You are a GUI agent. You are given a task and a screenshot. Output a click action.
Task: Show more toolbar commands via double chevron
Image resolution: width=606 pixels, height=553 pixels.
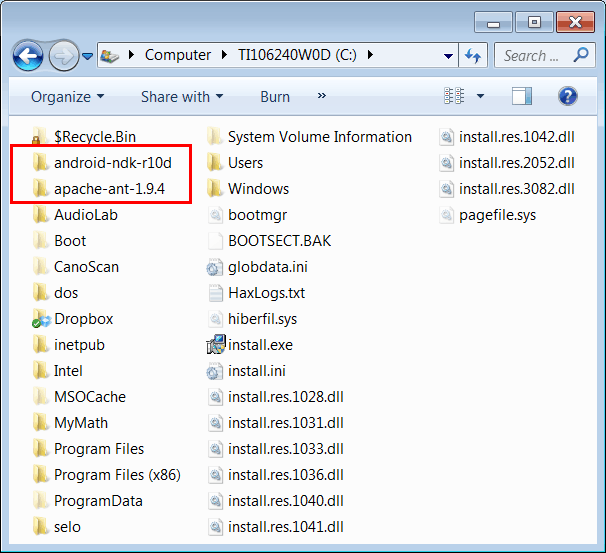(x=322, y=96)
